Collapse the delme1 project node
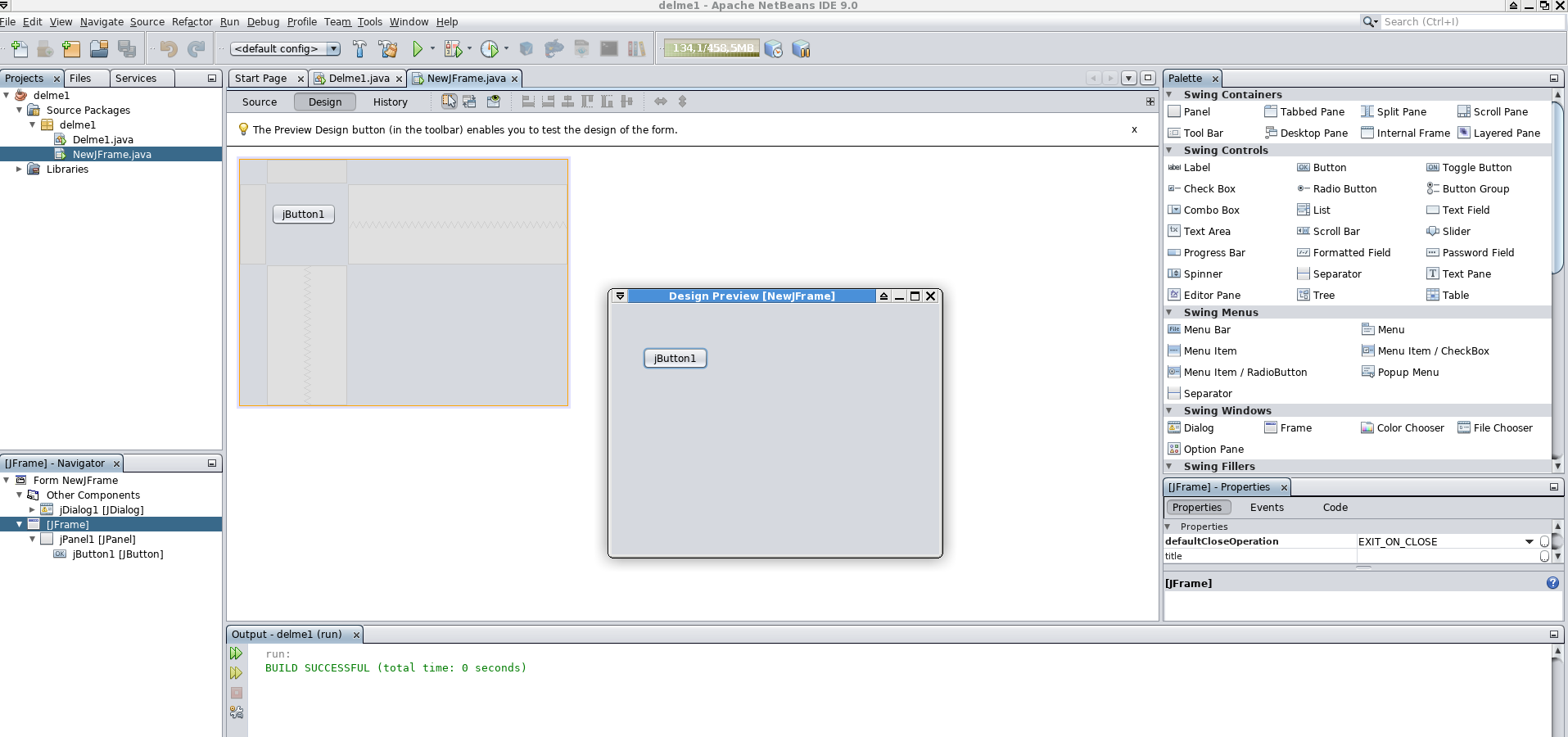Screen dimensions: 1568x737 click(7, 95)
